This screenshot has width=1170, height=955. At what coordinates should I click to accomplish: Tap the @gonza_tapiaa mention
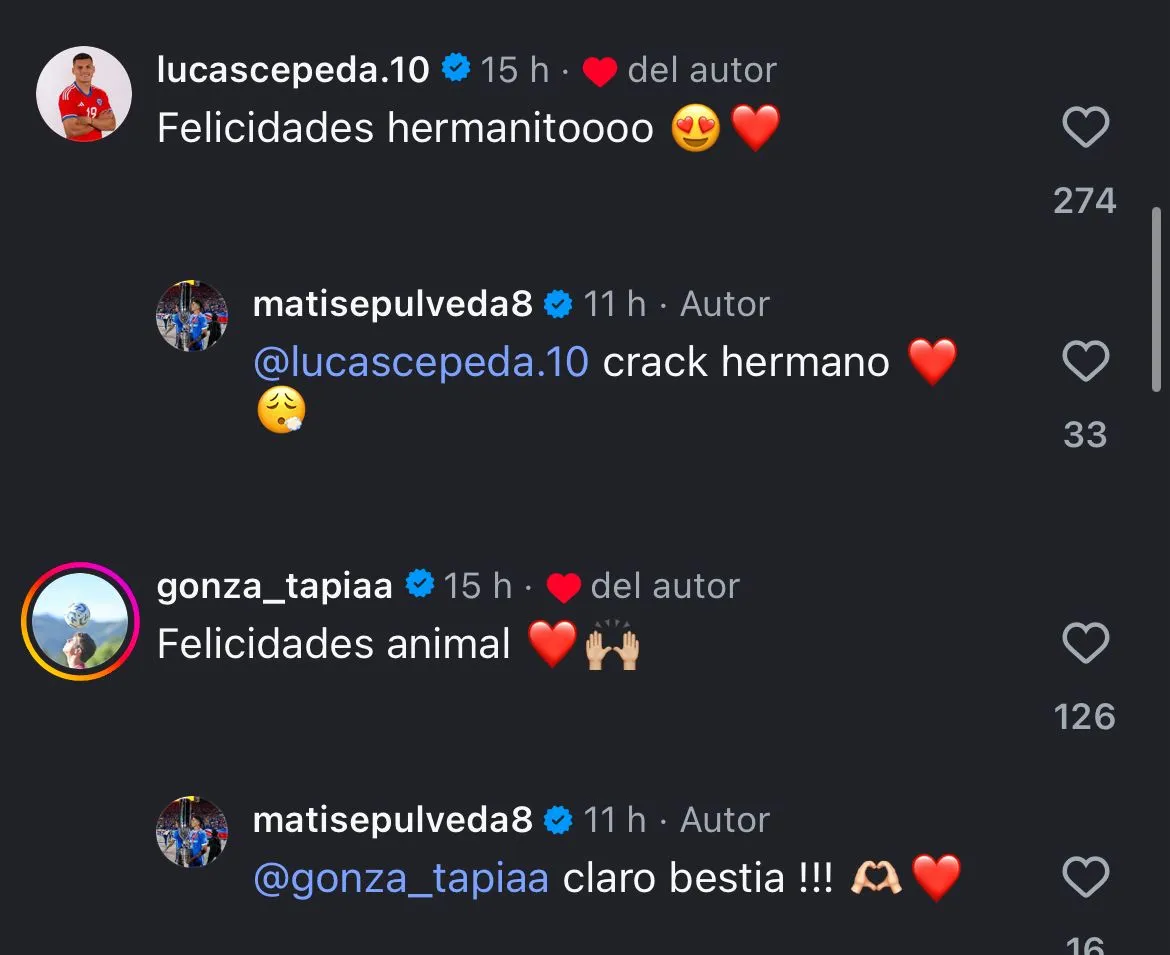[401, 878]
